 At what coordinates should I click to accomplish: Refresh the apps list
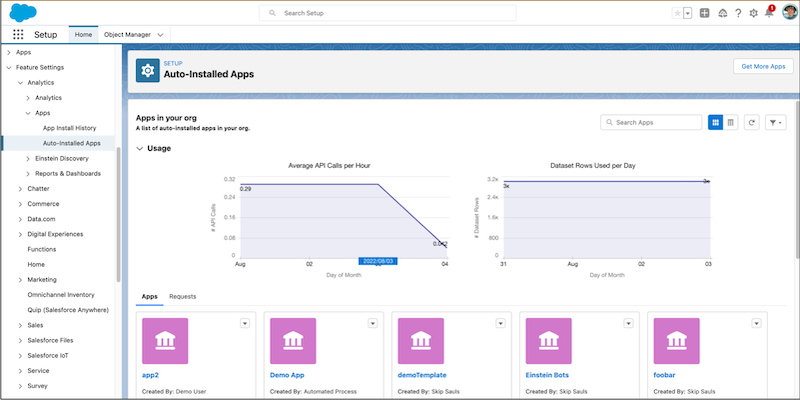pos(752,122)
